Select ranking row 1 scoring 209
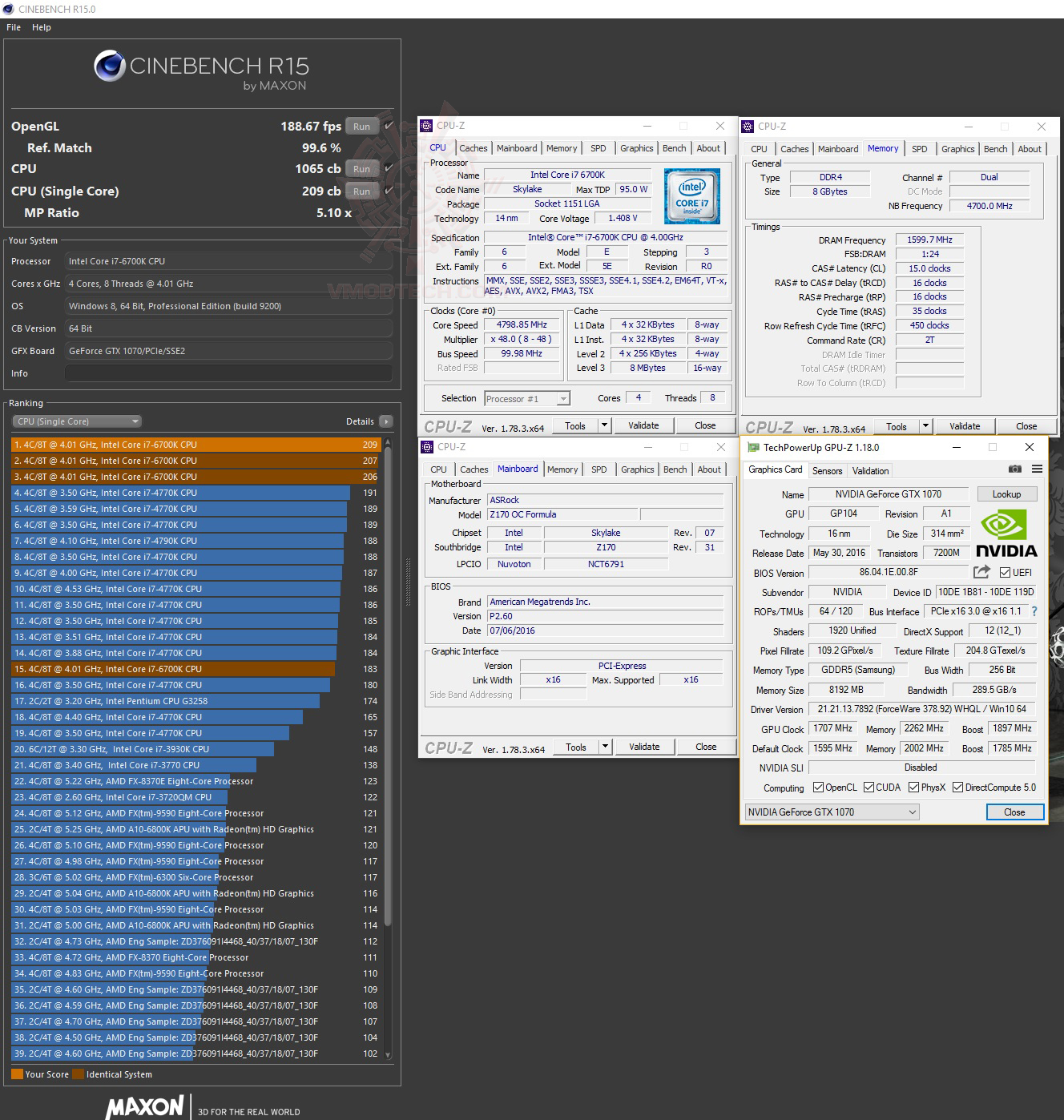 pyautogui.click(x=195, y=445)
